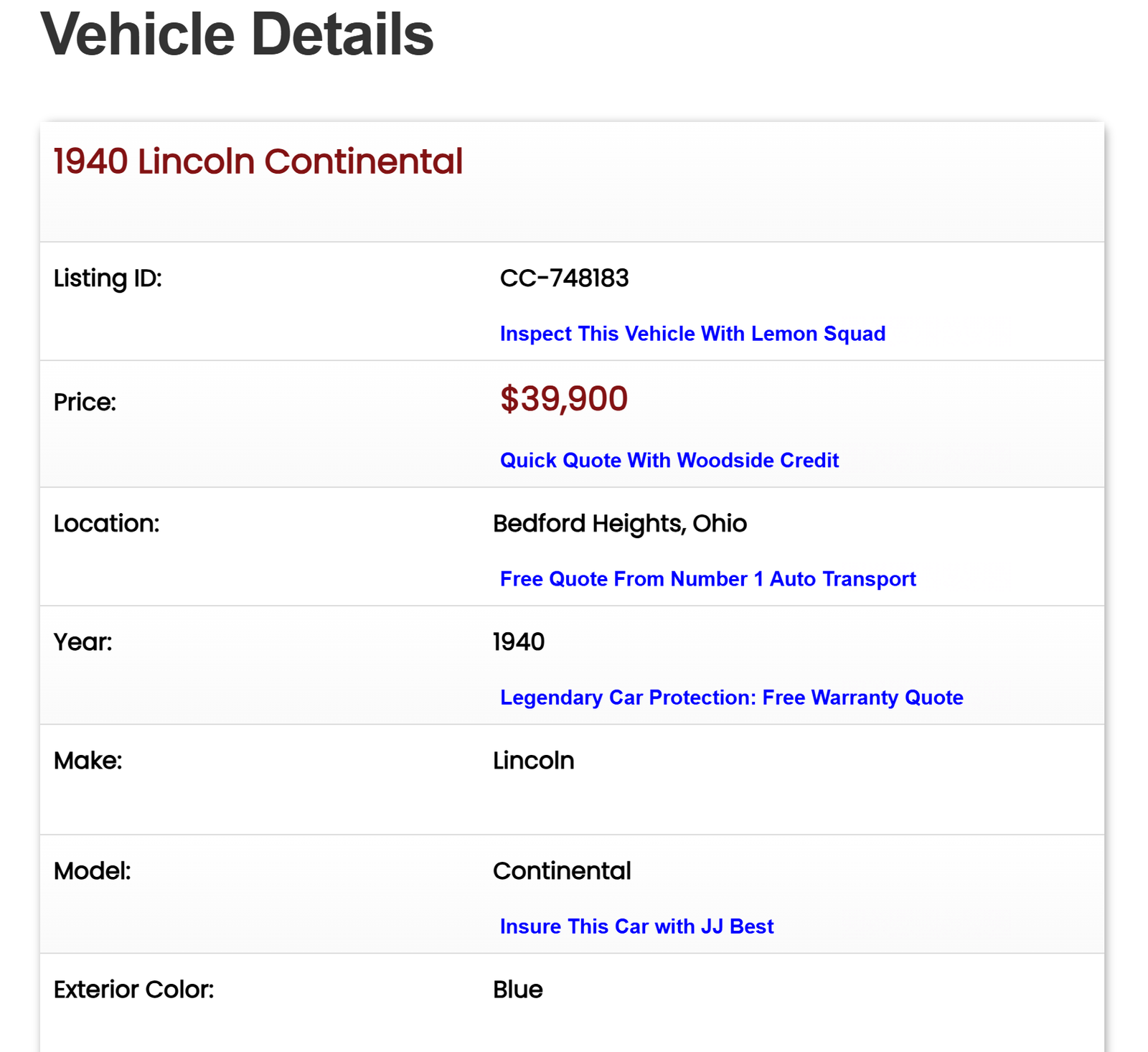The image size is (1148, 1052).
Task: Click the Continental value in the Model row
Action: pyautogui.click(x=562, y=871)
